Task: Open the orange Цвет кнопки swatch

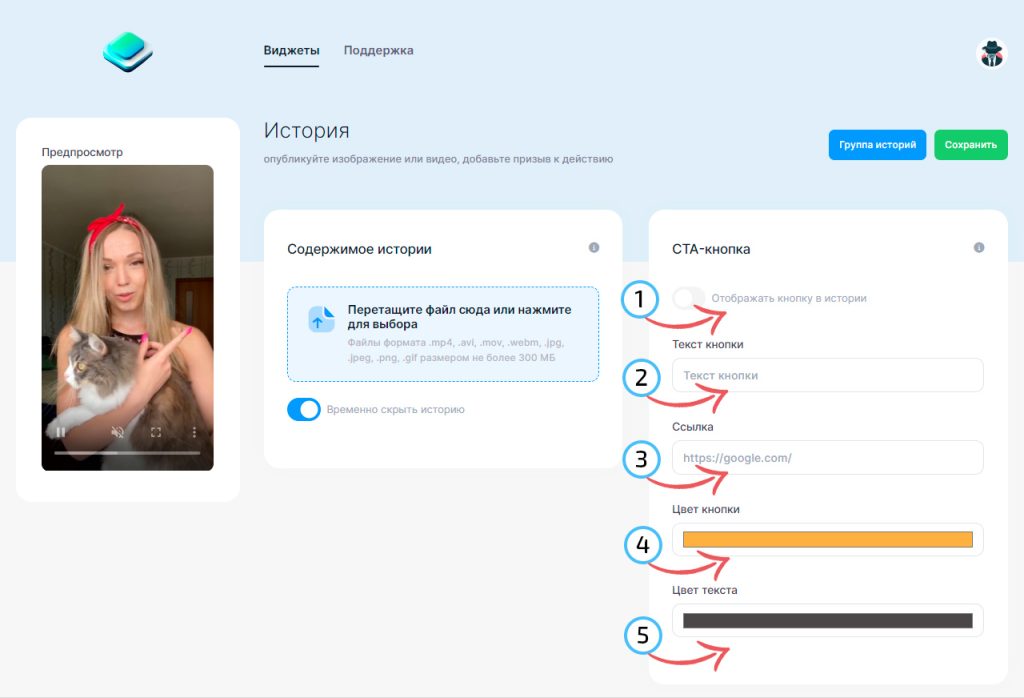Action: pyautogui.click(x=827, y=539)
